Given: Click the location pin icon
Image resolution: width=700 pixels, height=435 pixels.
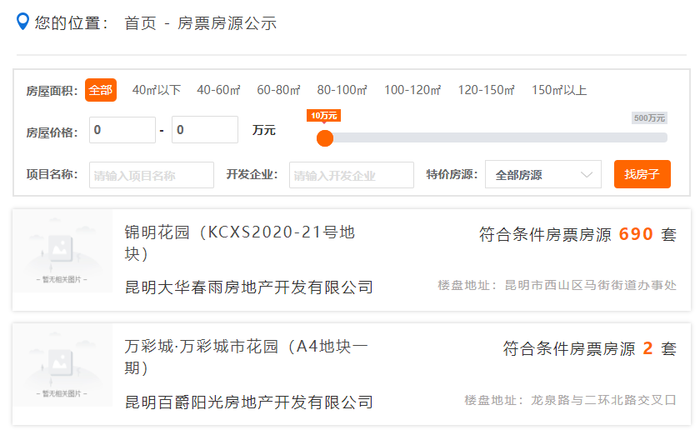Looking at the screenshot, I should pos(21,22).
